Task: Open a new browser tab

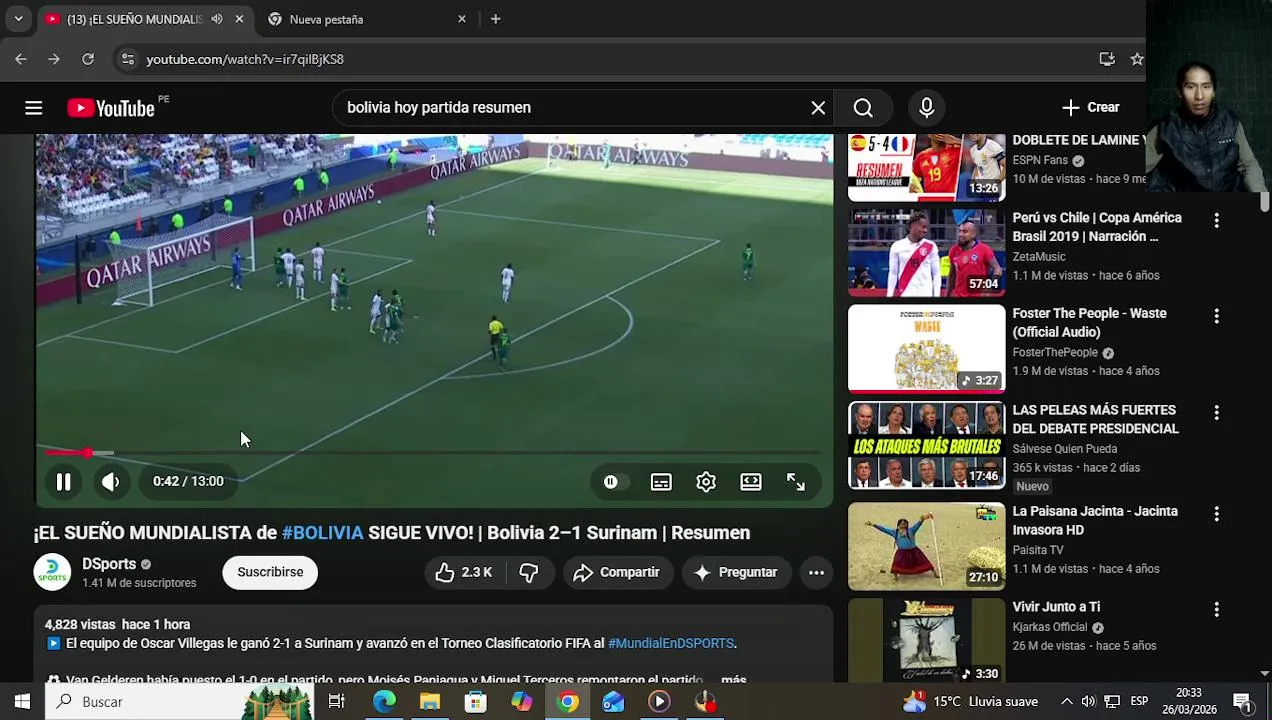Action: point(495,19)
